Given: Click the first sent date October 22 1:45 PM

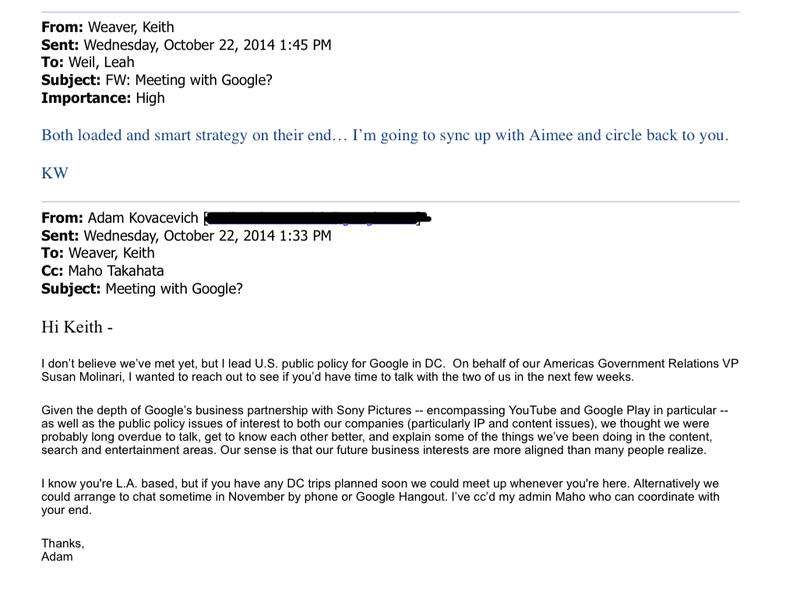Looking at the screenshot, I should tap(207, 45).
